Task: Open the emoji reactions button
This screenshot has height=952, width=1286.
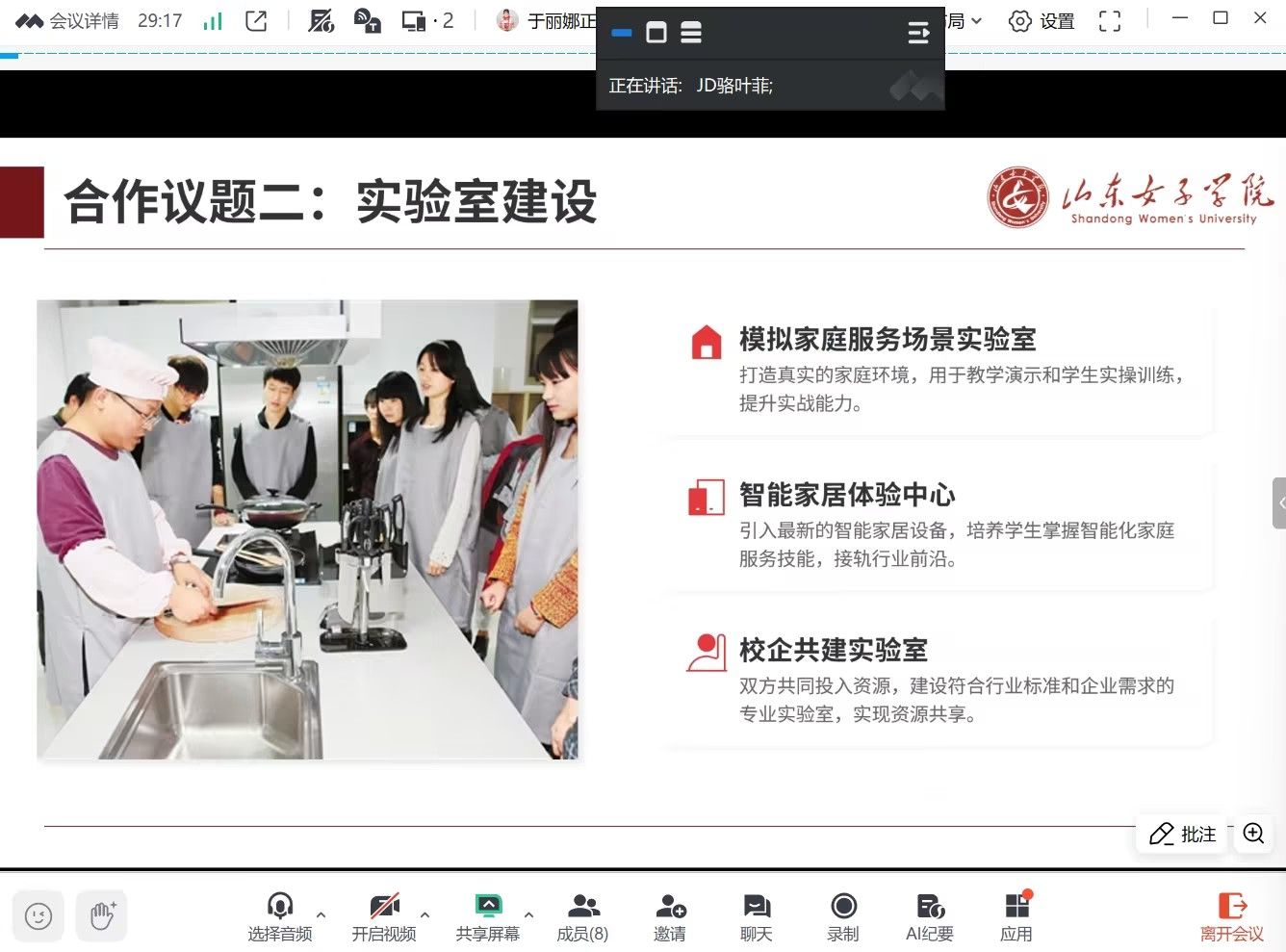Action: [39, 915]
